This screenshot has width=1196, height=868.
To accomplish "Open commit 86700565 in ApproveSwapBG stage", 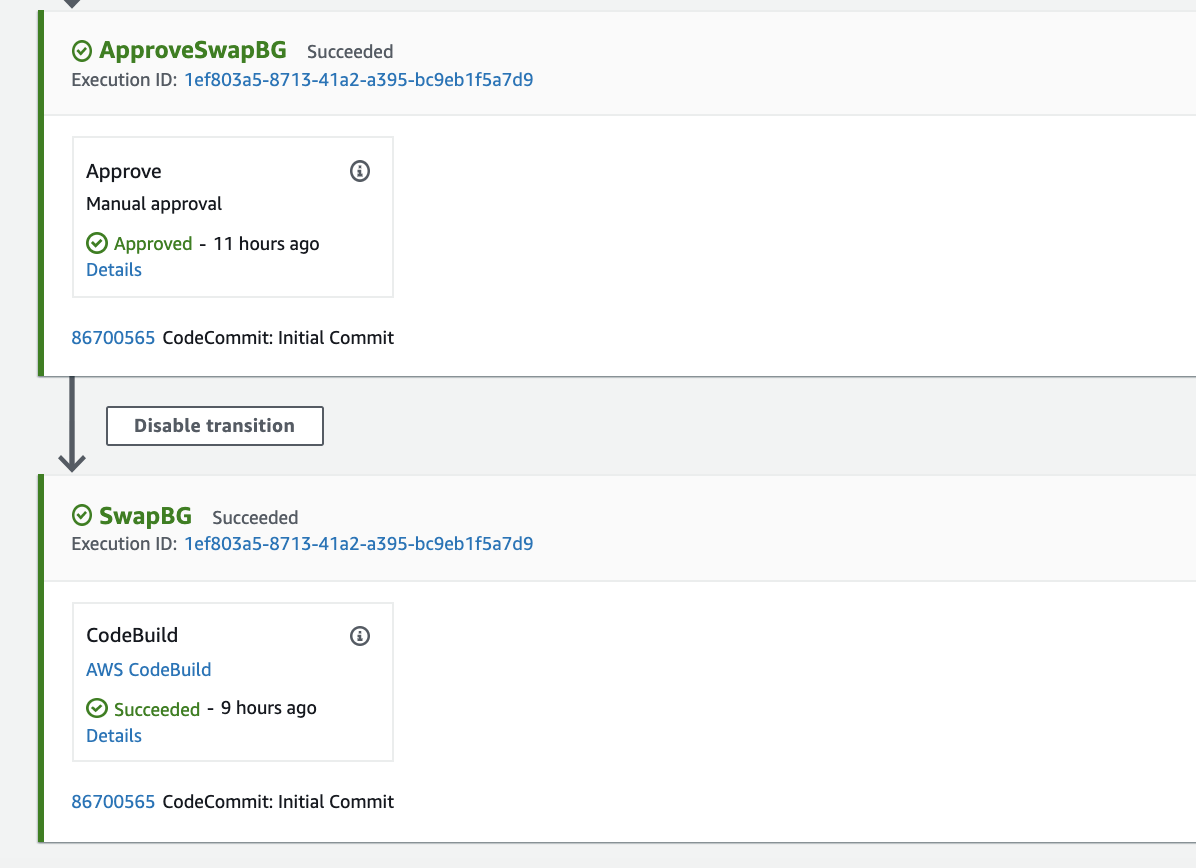I will click(113, 338).
